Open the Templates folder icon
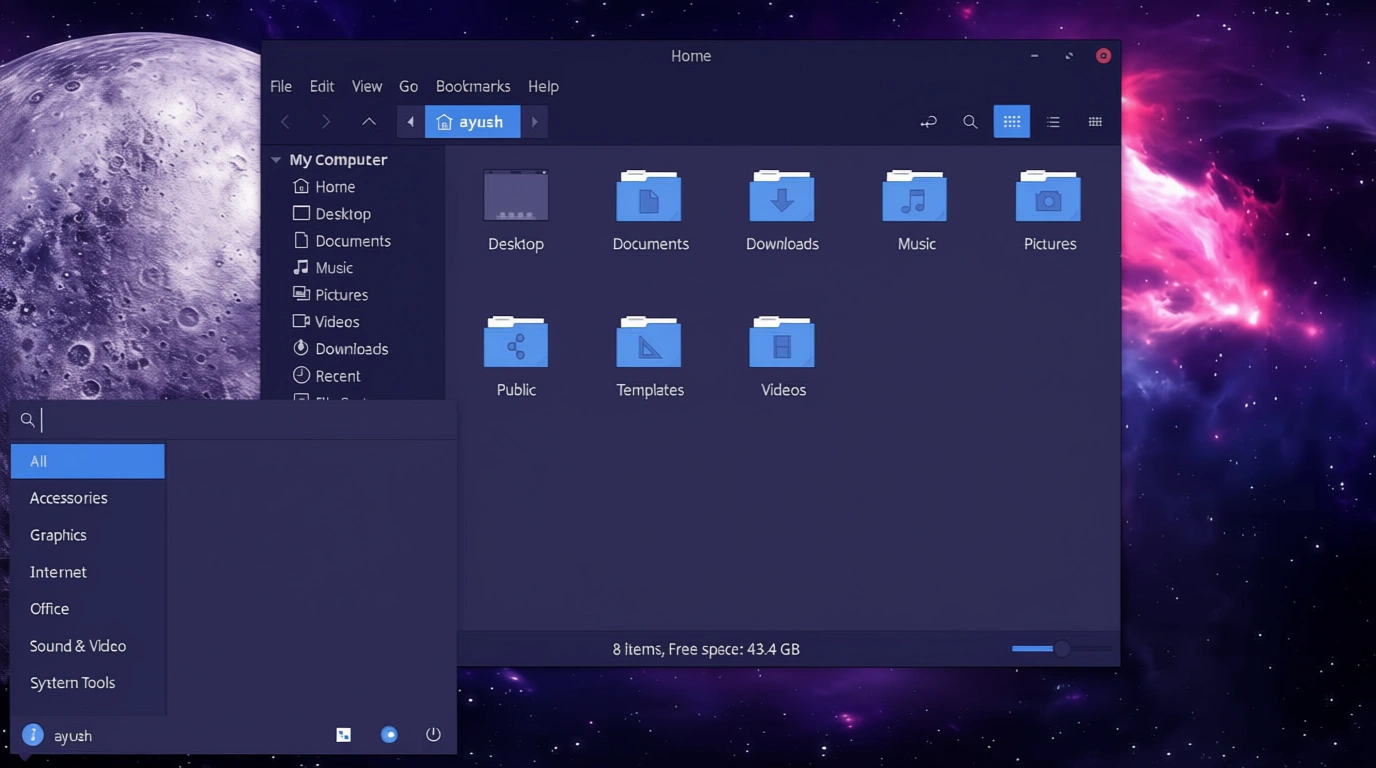The image size is (1376, 768). click(x=649, y=342)
